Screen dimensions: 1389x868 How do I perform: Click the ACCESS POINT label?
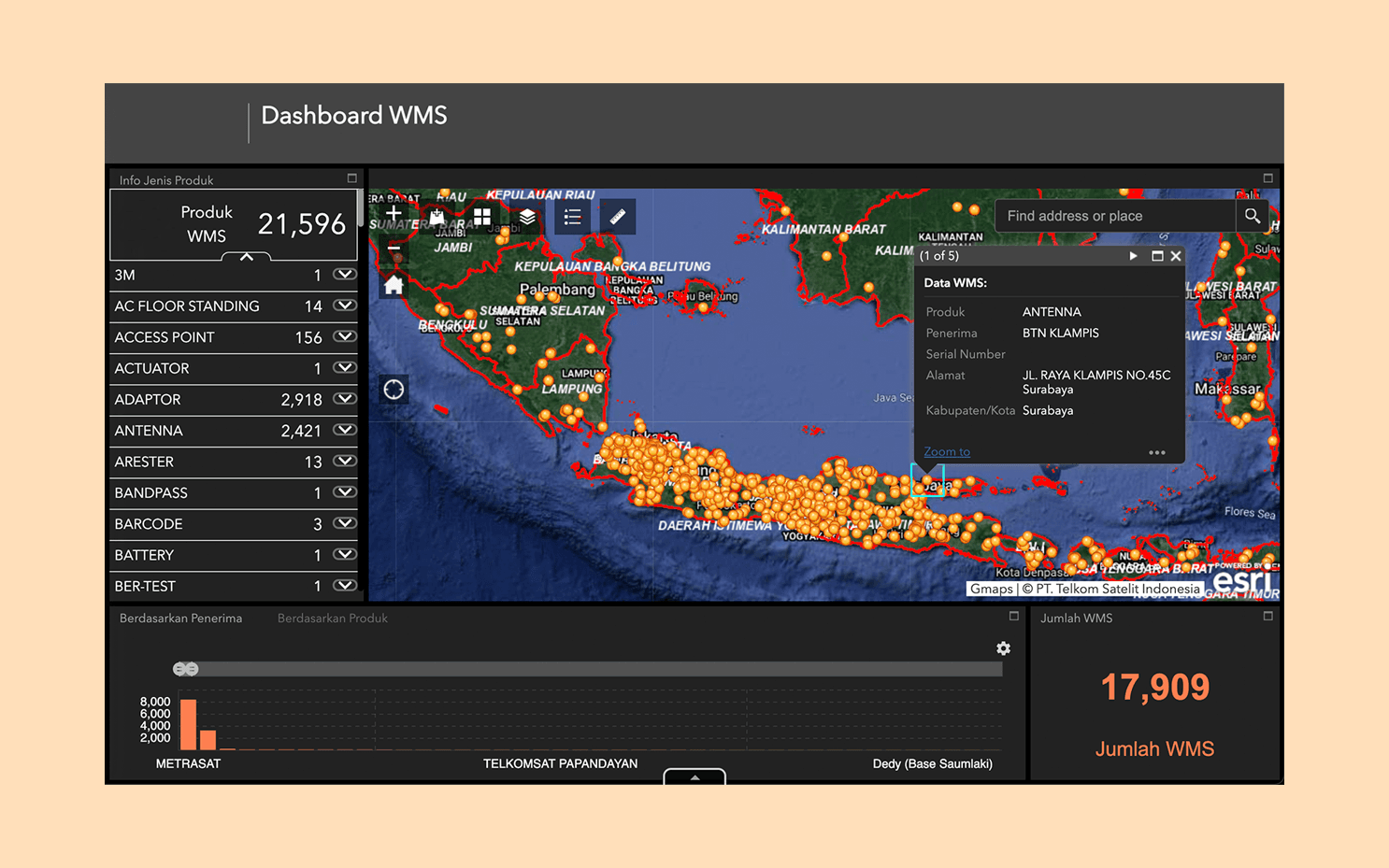pos(165,337)
